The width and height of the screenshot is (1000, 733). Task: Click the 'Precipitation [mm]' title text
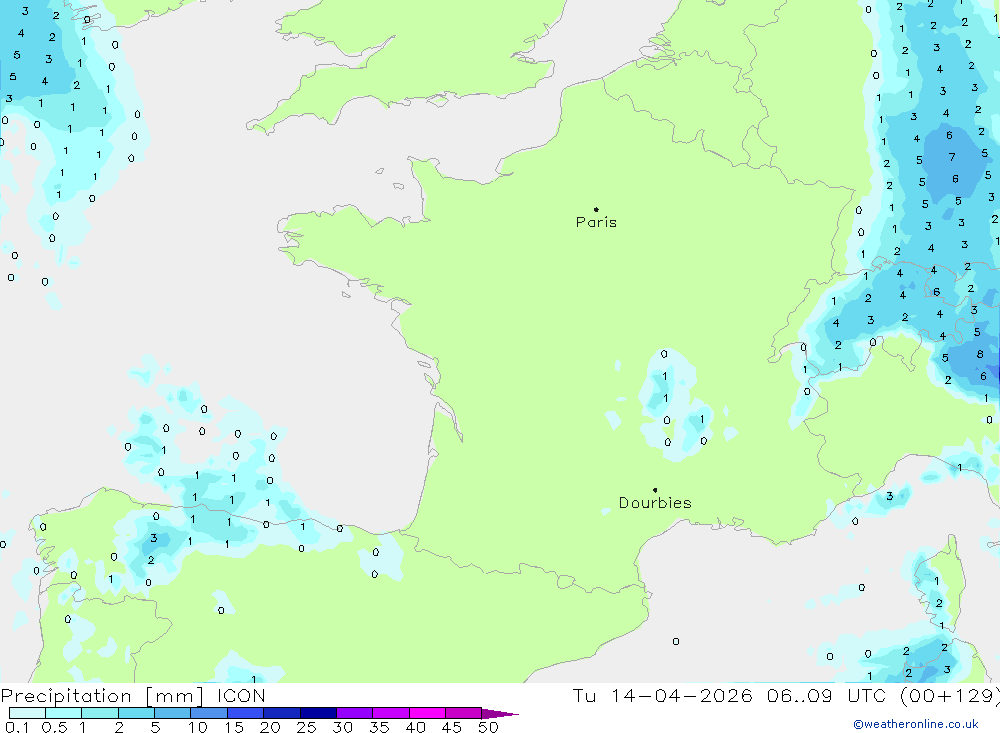(x=102, y=696)
